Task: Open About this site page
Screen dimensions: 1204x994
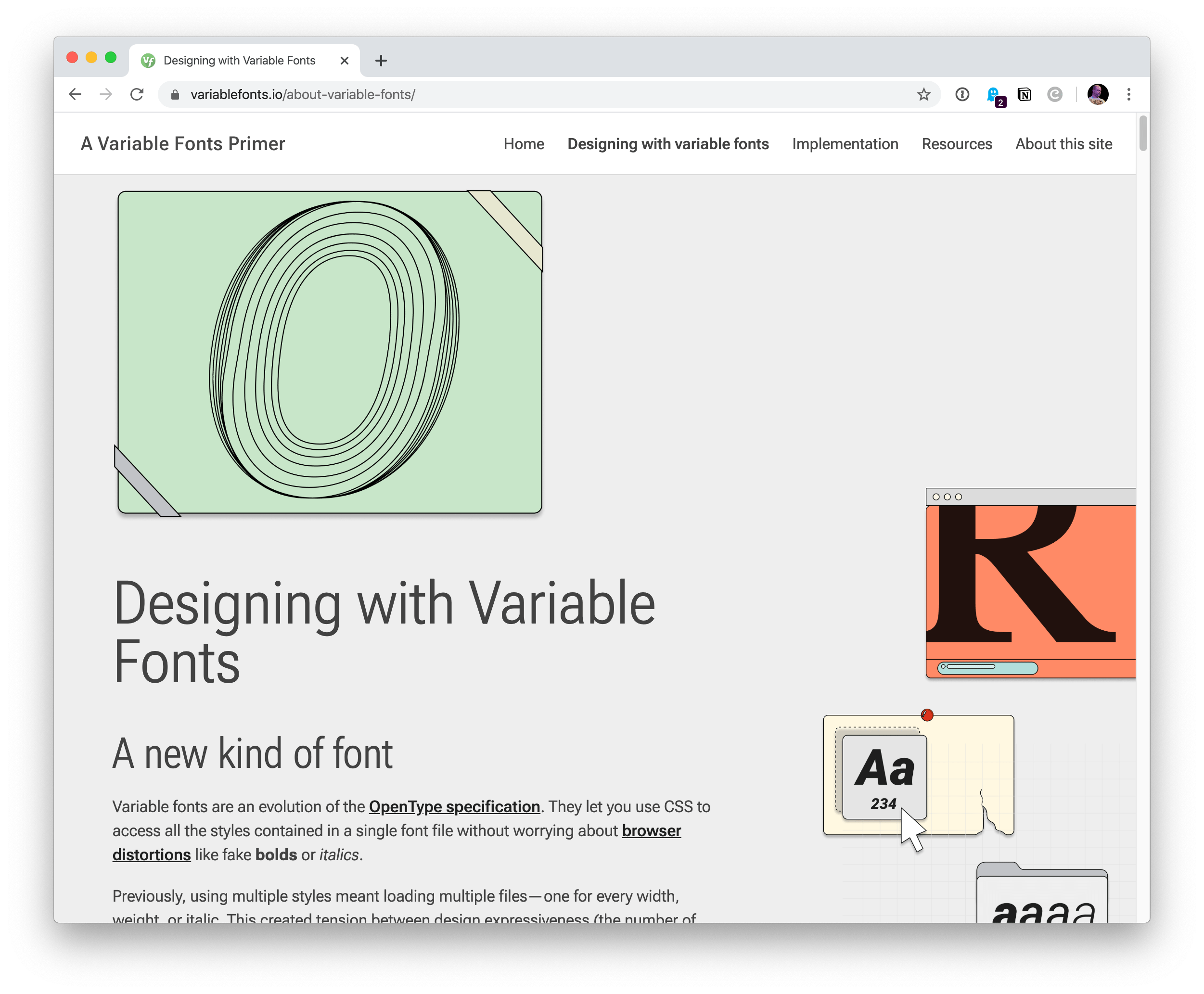Action: pyautogui.click(x=1063, y=144)
